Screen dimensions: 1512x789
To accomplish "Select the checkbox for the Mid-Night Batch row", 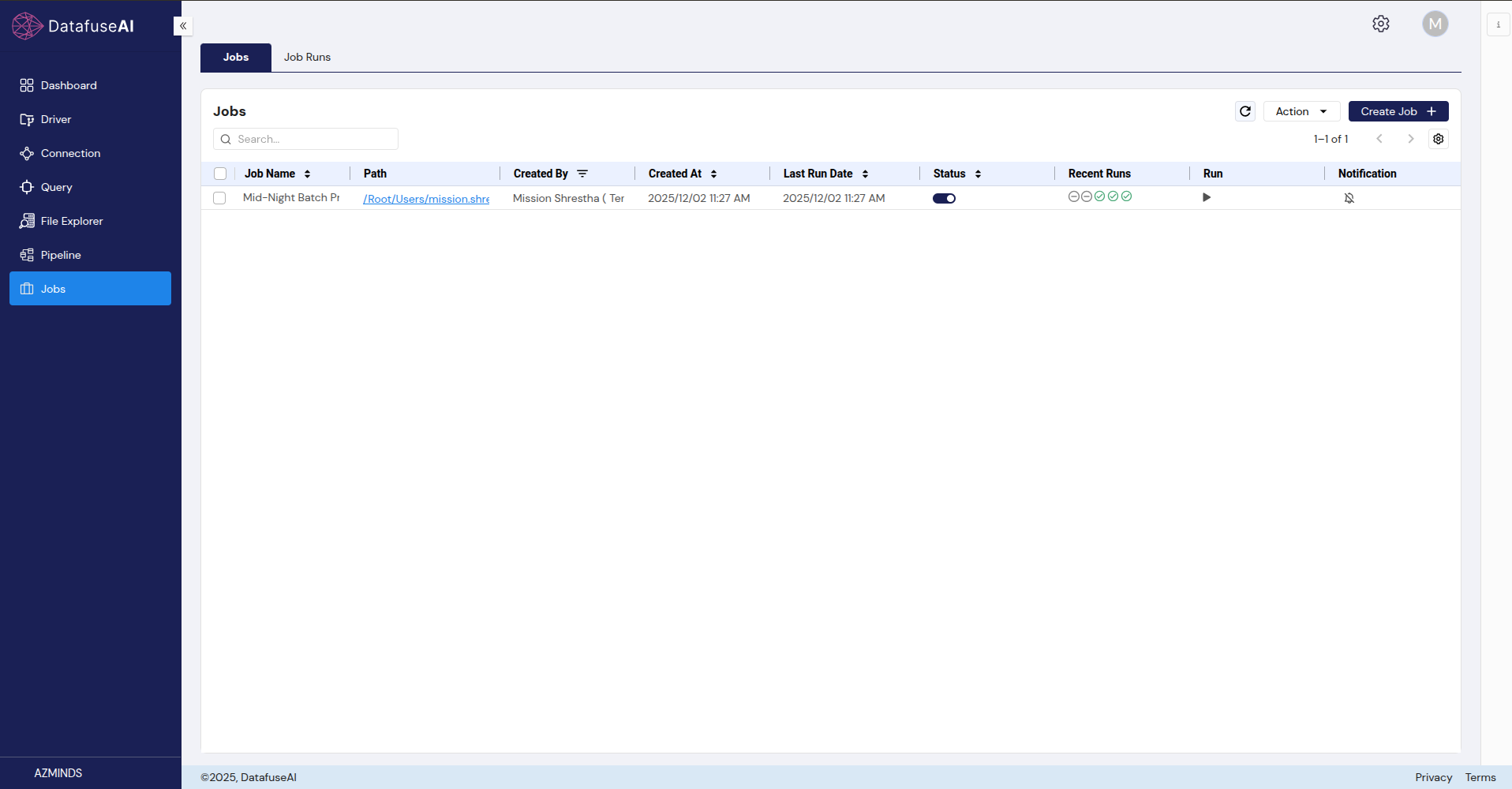I will [219, 198].
